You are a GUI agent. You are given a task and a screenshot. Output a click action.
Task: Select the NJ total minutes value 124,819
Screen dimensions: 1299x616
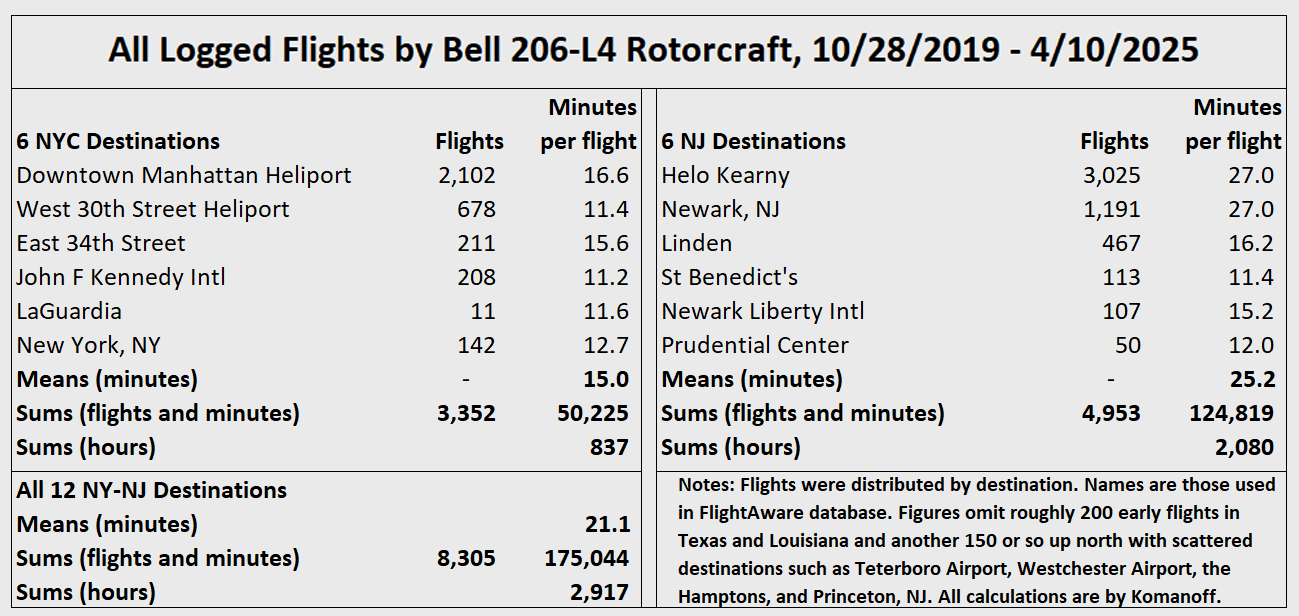pyautogui.click(x=1231, y=414)
